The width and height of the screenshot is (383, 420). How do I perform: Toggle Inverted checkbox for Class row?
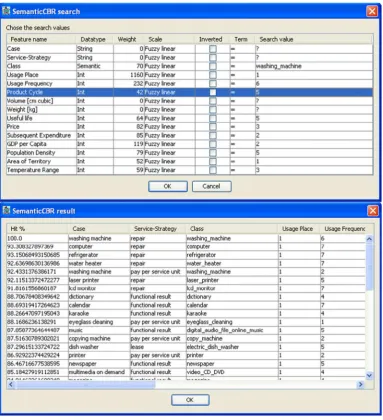tap(213, 66)
